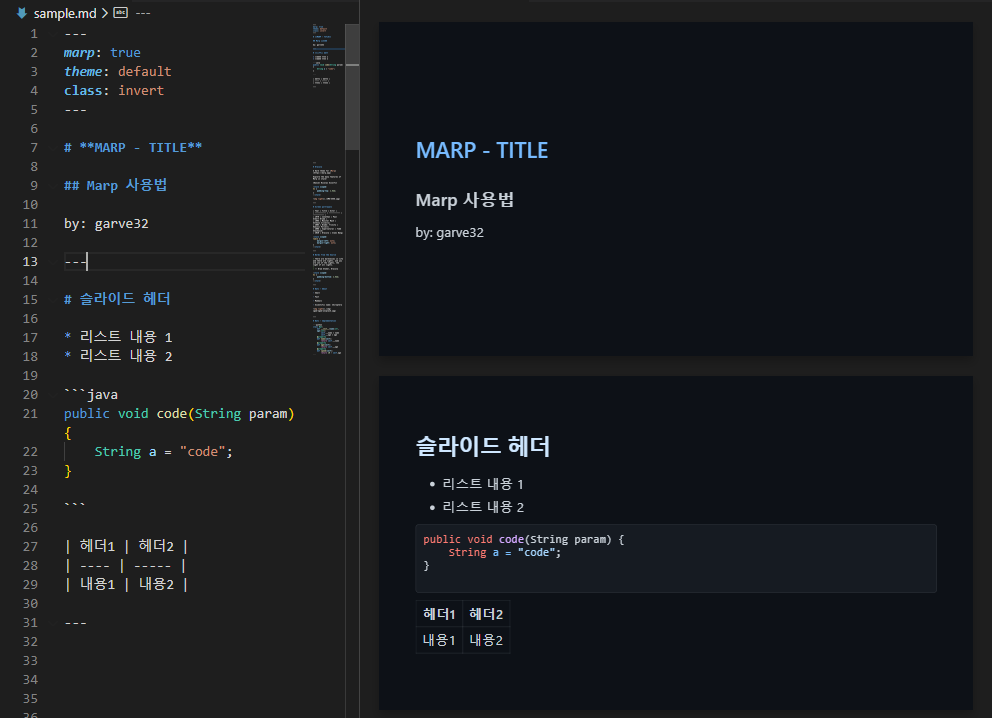Click line number 7 in gutter
This screenshot has width=992, height=718.
pos(34,147)
